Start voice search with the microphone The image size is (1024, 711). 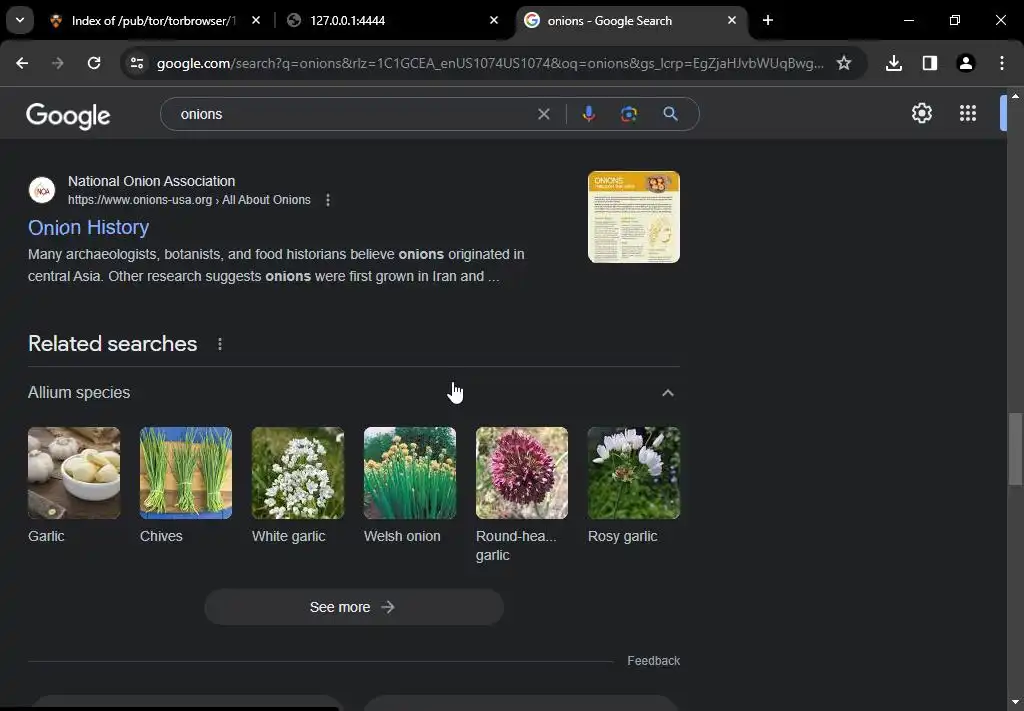click(588, 114)
